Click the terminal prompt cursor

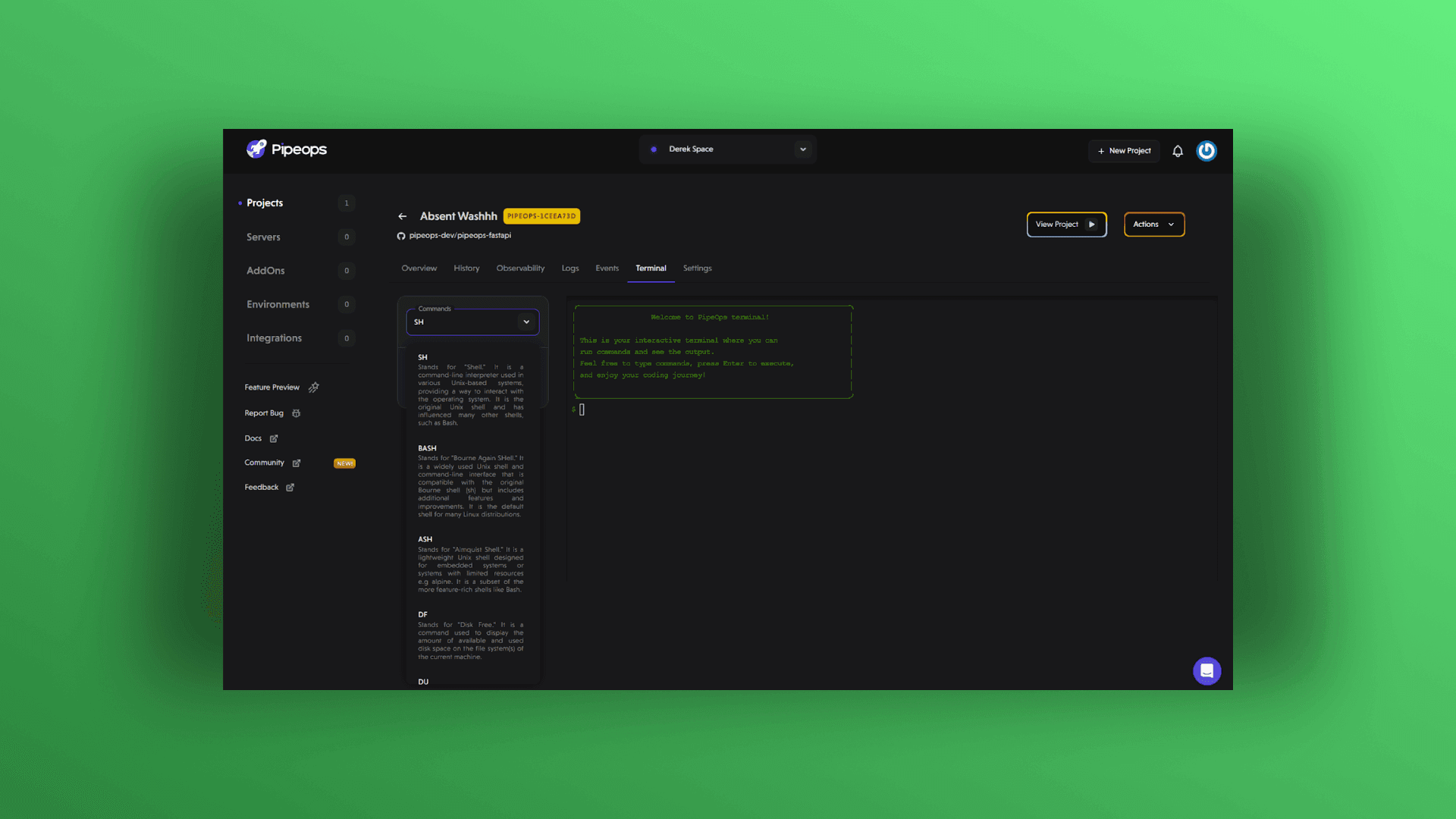tap(582, 409)
